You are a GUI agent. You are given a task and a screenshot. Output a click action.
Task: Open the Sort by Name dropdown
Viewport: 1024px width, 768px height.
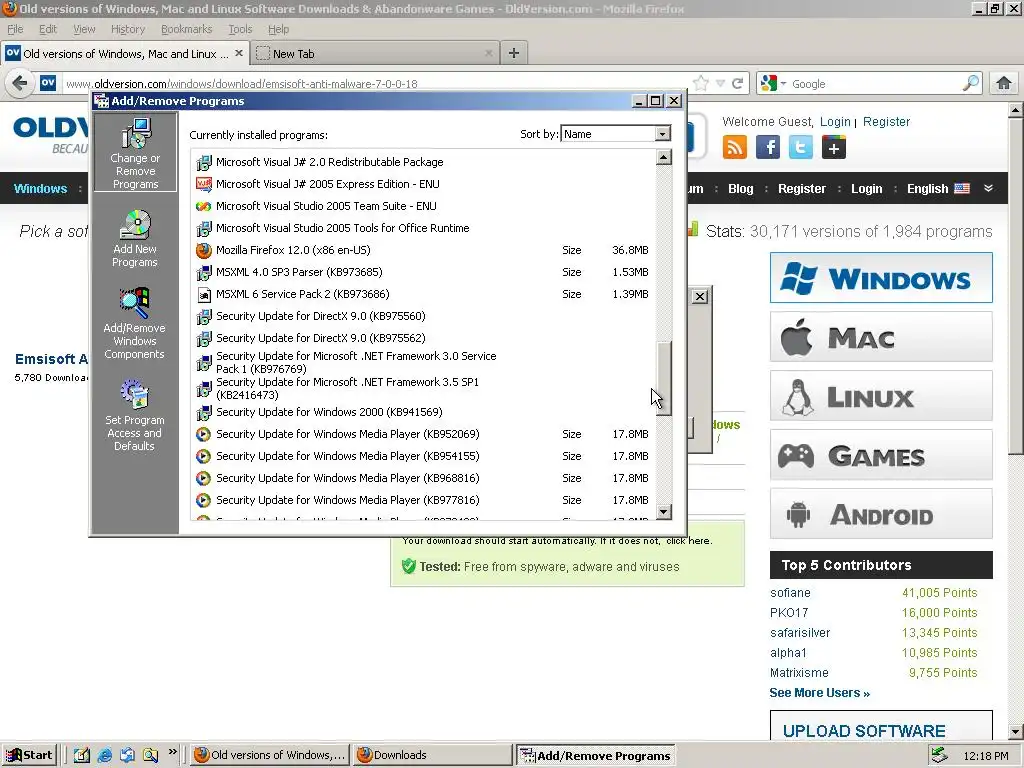click(x=662, y=134)
